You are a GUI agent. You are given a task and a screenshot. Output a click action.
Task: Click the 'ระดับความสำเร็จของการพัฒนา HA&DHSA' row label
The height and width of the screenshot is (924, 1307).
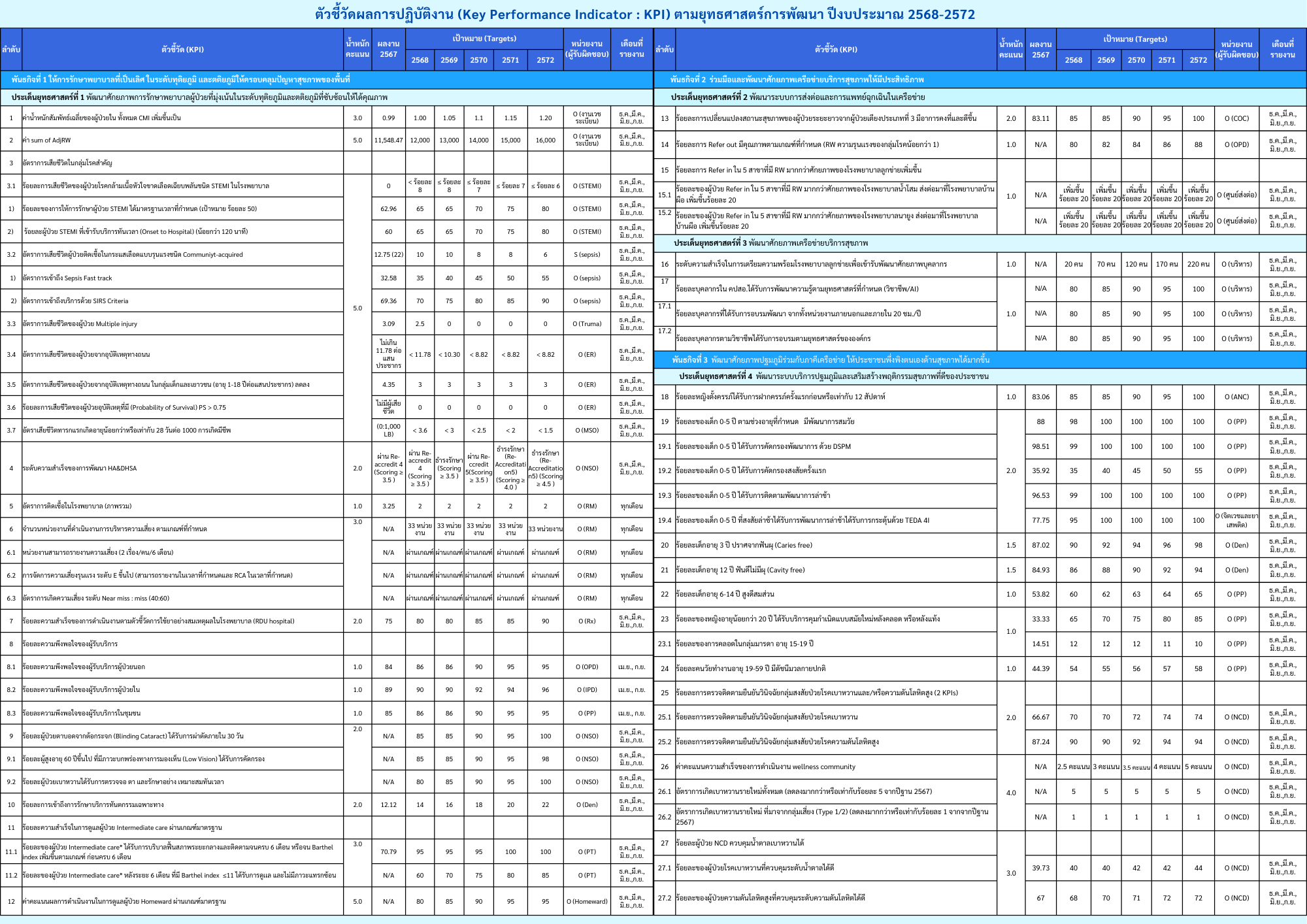point(80,469)
